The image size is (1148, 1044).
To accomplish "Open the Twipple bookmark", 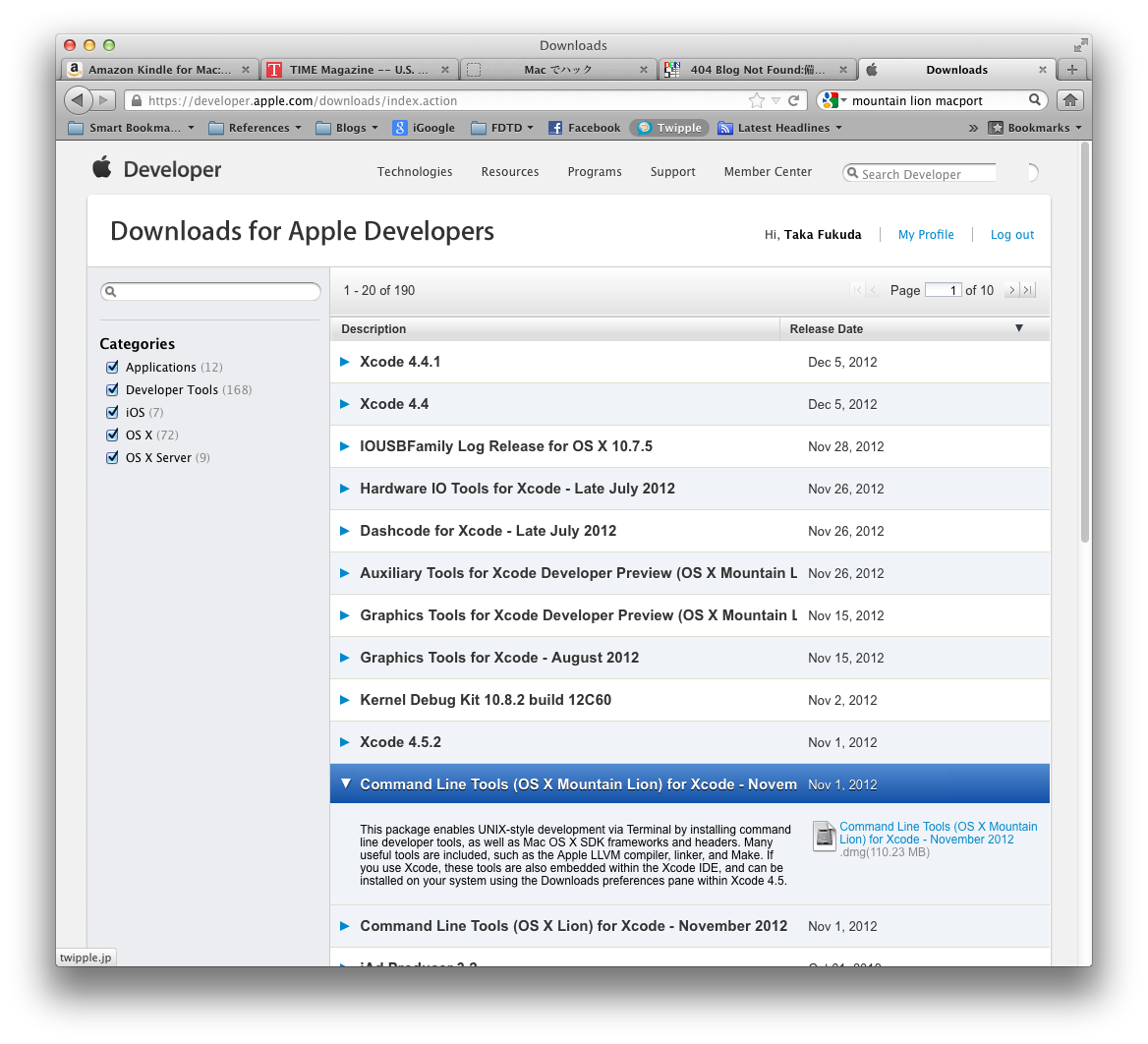I will tap(670, 128).
